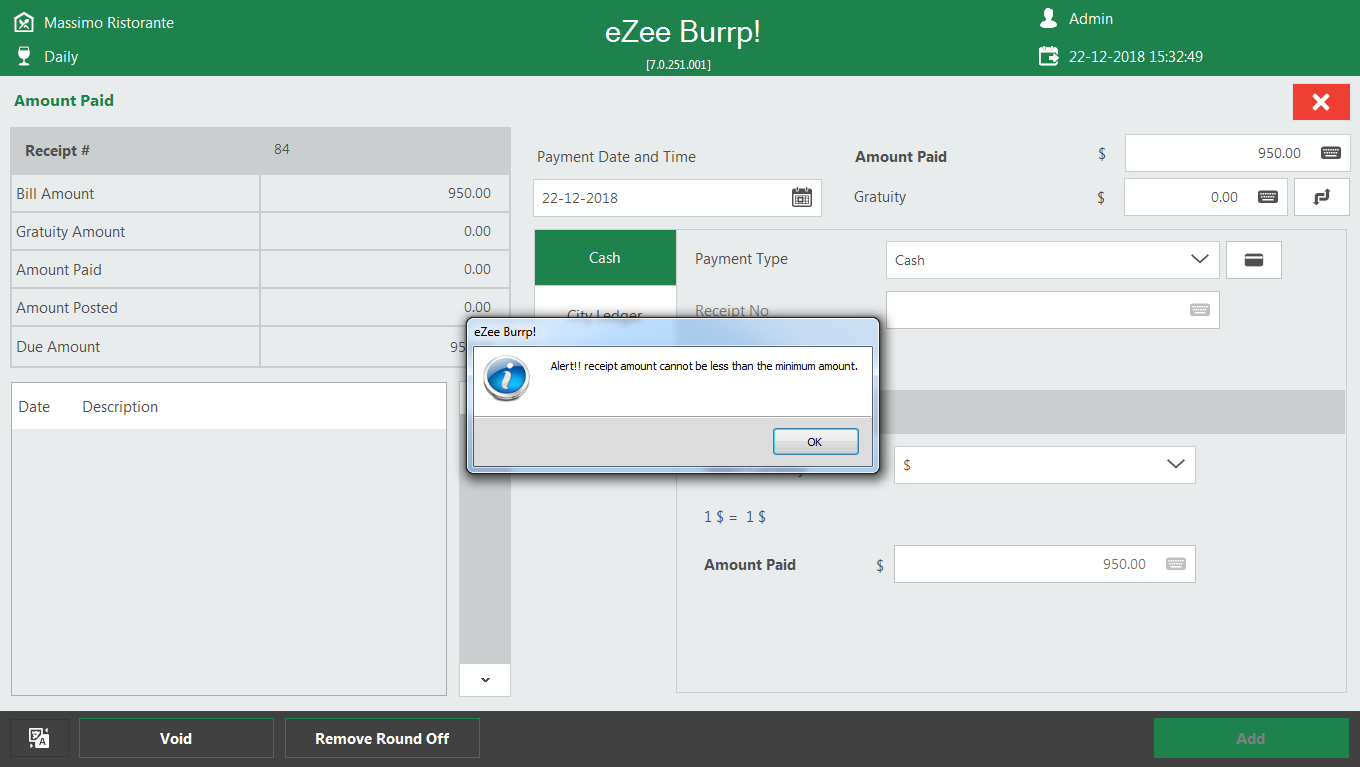
Task: Close the Amount Paid screen with red X
Action: coord(1321,102)
